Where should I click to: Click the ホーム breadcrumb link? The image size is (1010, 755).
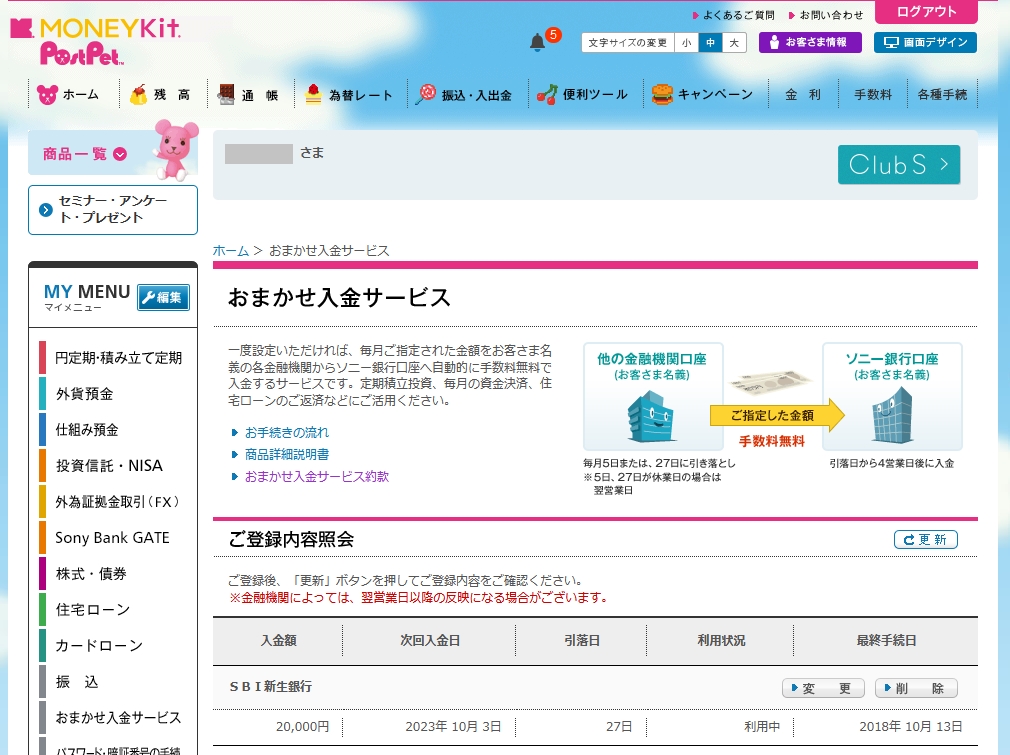(231, 251)
